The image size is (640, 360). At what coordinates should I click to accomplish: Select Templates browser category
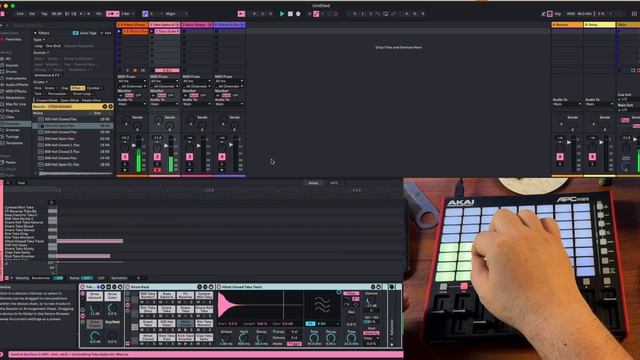[x=14, y=143]
